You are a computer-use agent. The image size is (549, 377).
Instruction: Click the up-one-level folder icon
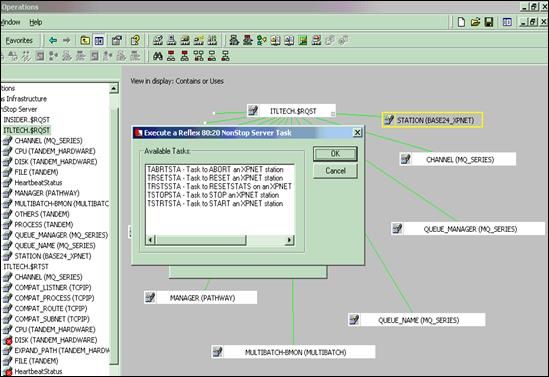[x=85, y=41]
